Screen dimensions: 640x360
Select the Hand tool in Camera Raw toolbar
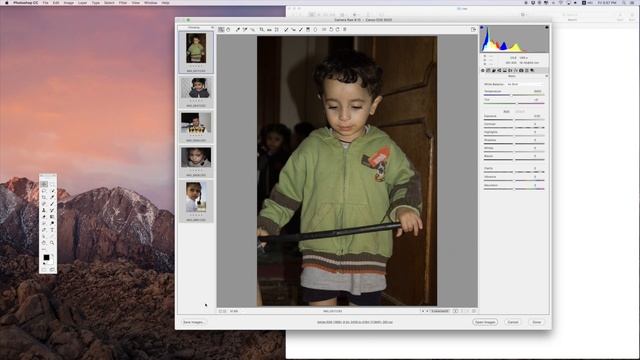pyautogui.click(x=228, y=29)
